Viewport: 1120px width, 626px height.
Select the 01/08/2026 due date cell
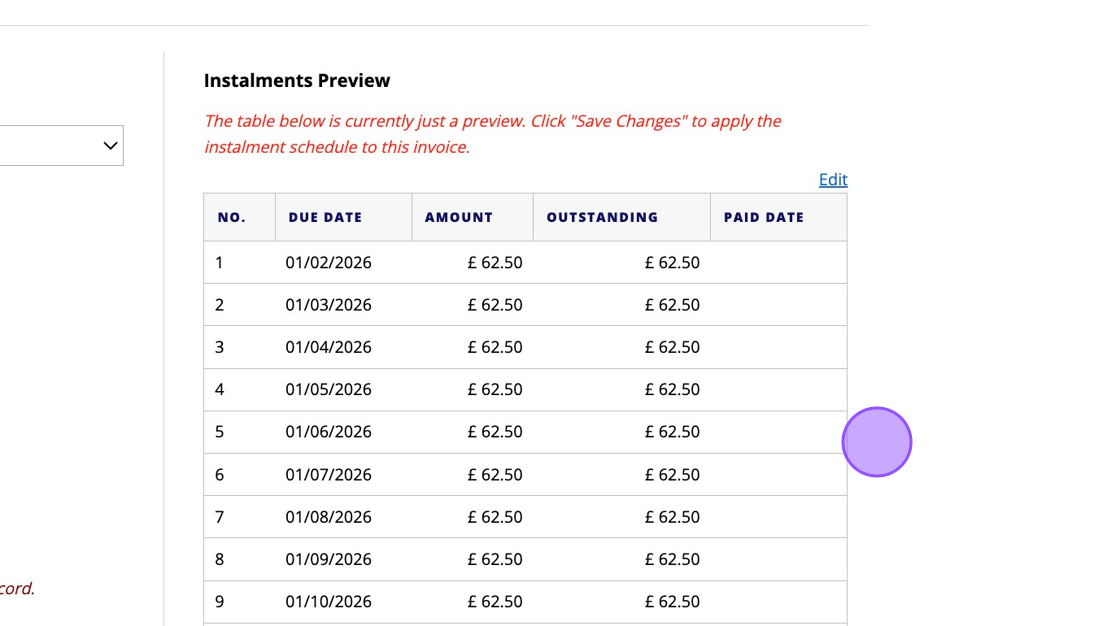(x=328, y=517)
